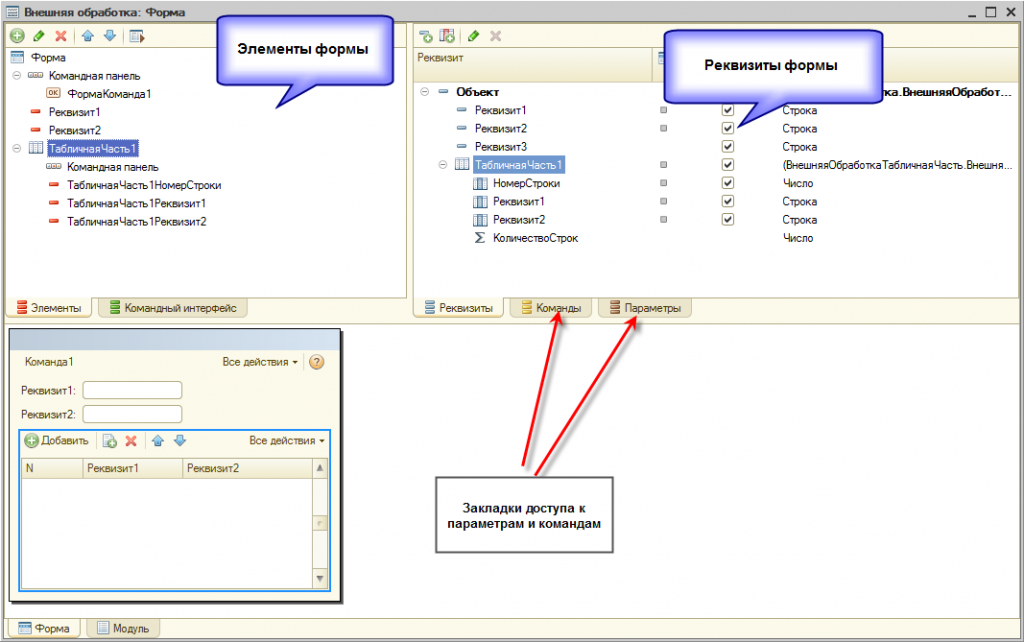Open the Все действия dropdown next to Команда1
Screen dimensions: 1024x642
[260, 362]
